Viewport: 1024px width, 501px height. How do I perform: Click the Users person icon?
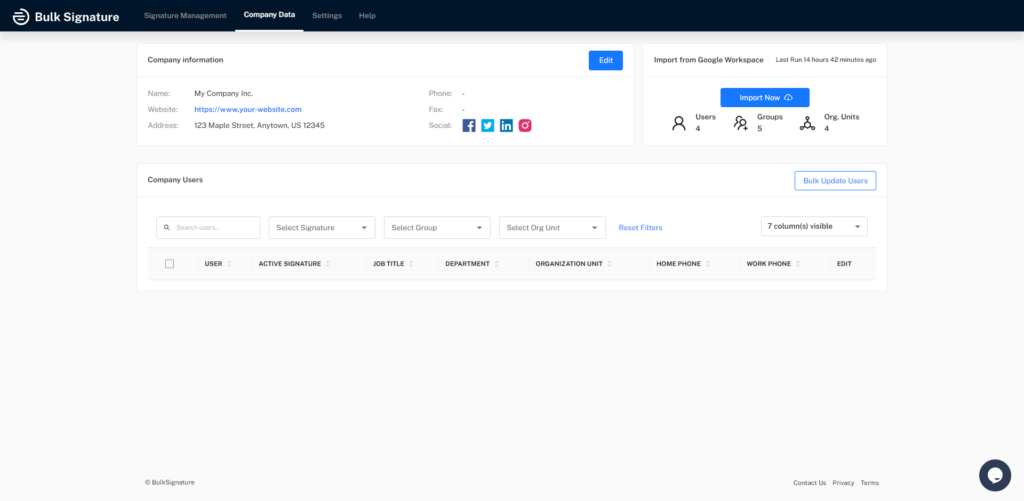tap(679, 123)
